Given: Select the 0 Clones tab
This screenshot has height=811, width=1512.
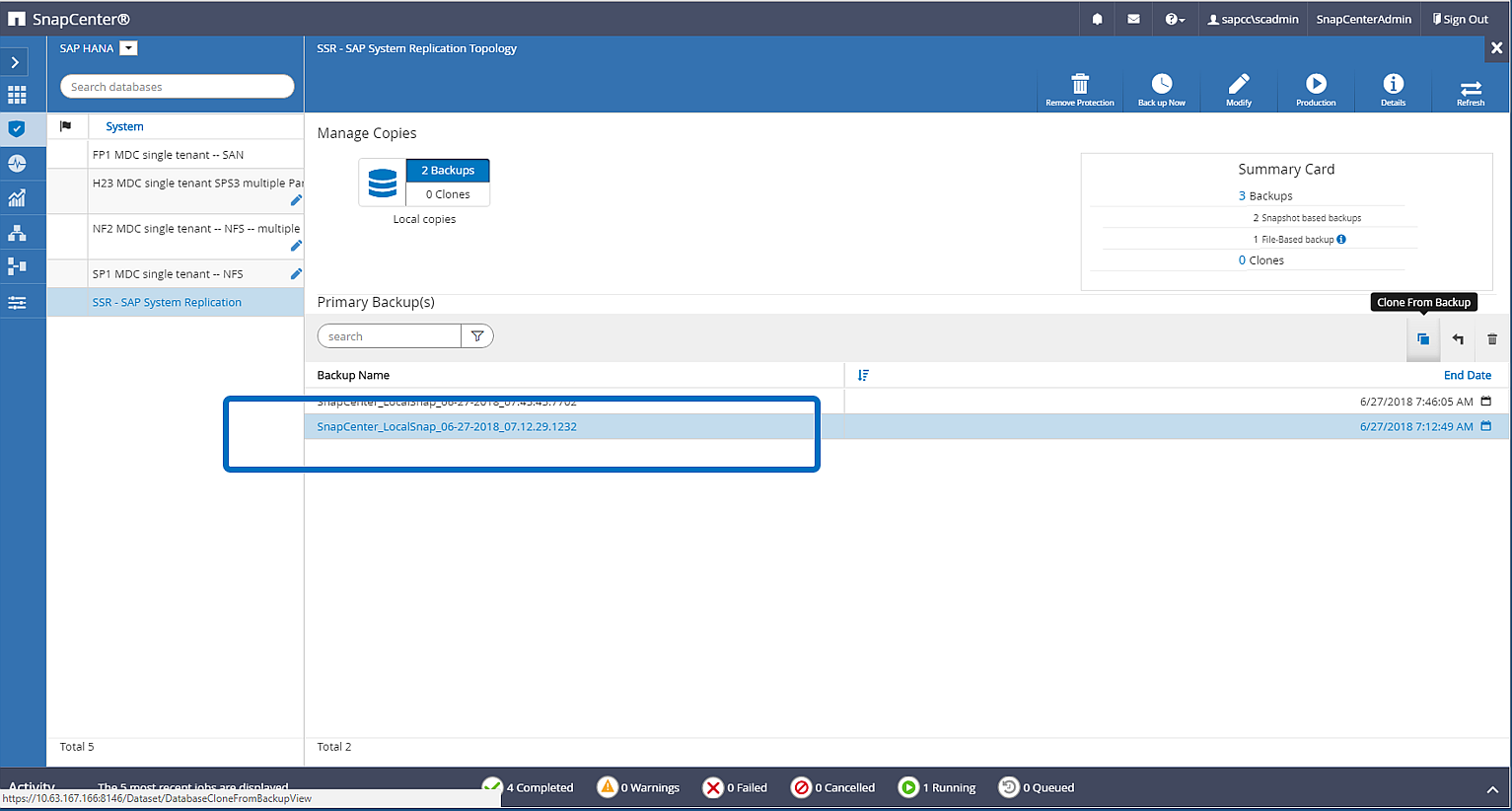Looking at the screenshot, I should click(x=448, y=194).
